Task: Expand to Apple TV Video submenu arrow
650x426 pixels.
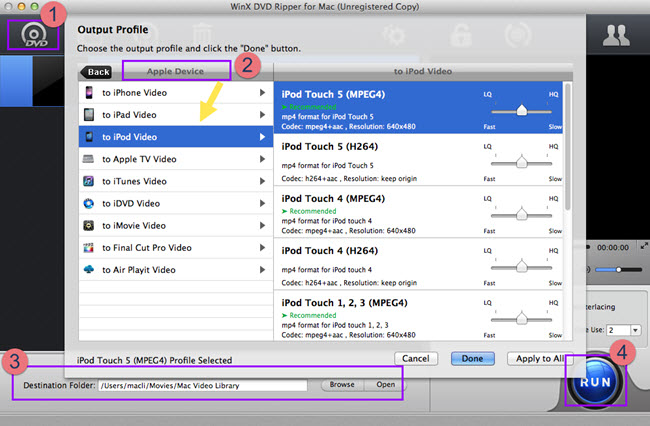Action: [262, 159]
